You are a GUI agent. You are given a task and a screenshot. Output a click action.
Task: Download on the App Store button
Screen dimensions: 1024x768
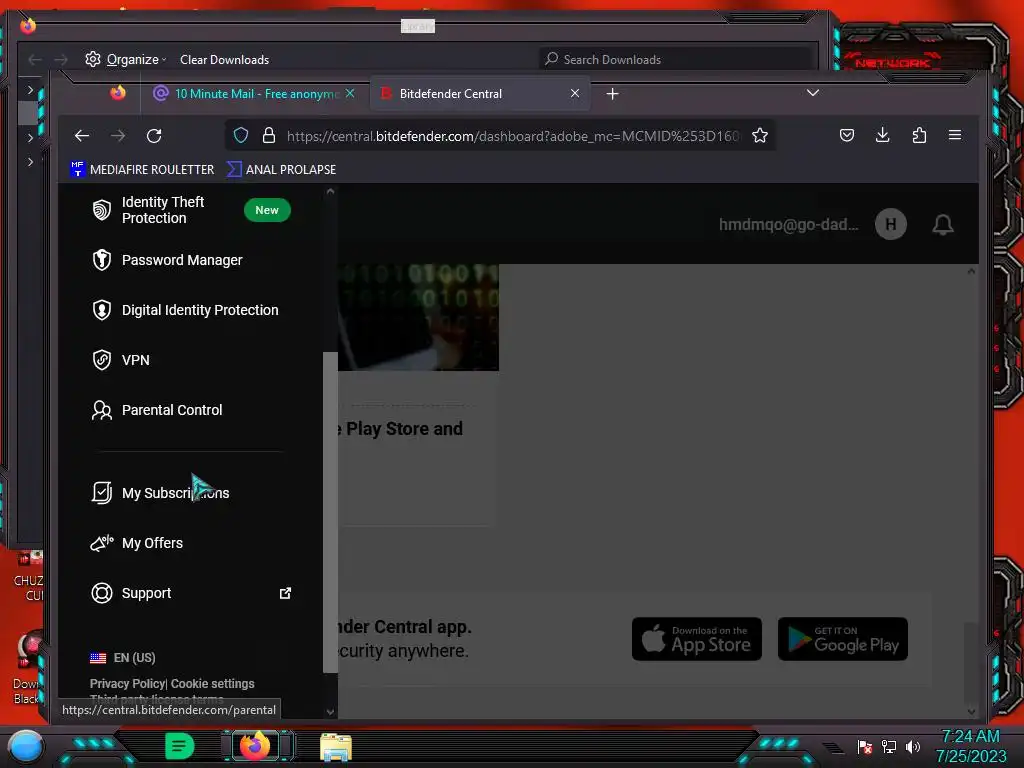pyautogui.click(x=697, y=639)
